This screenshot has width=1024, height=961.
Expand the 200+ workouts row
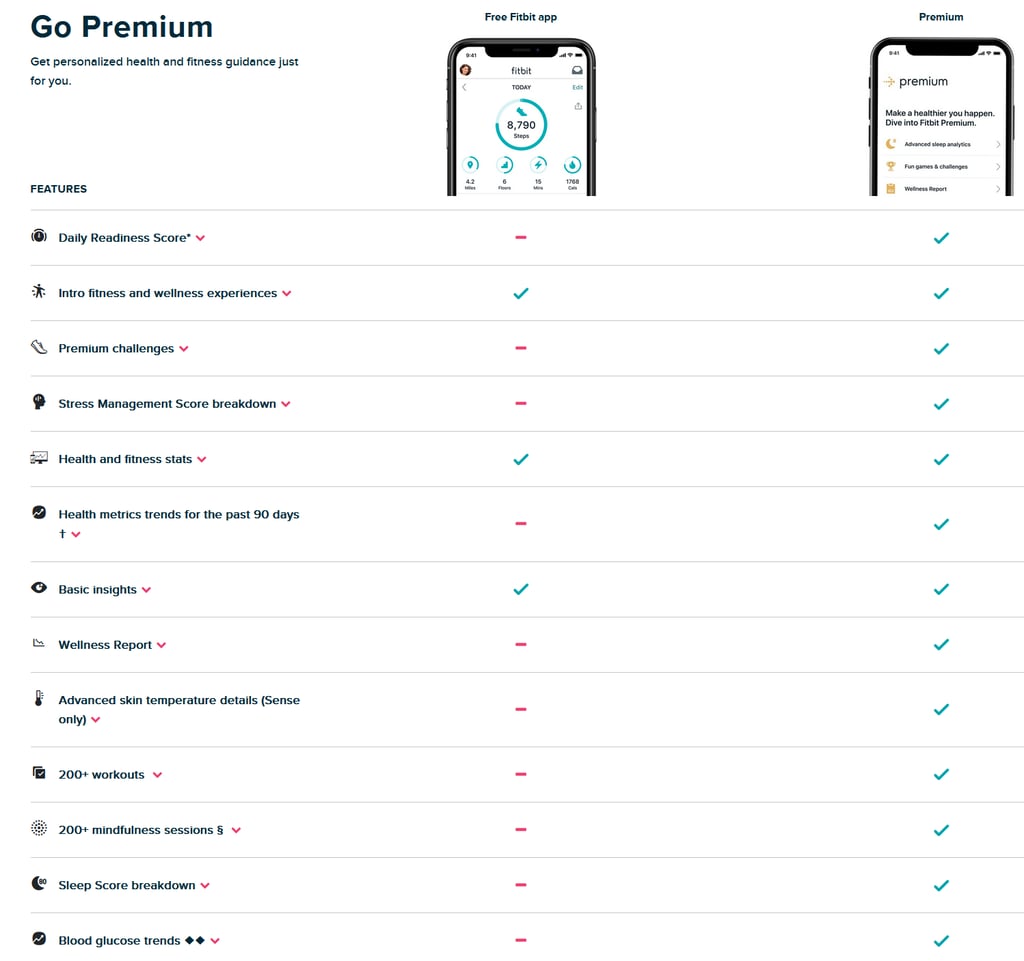click(x=157, y=775)
